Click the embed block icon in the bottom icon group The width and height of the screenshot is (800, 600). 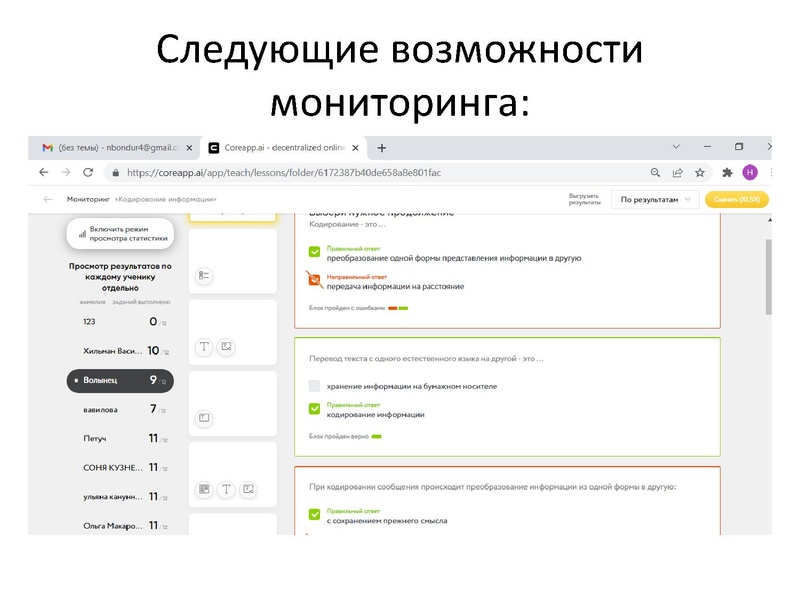click(204, 489)
